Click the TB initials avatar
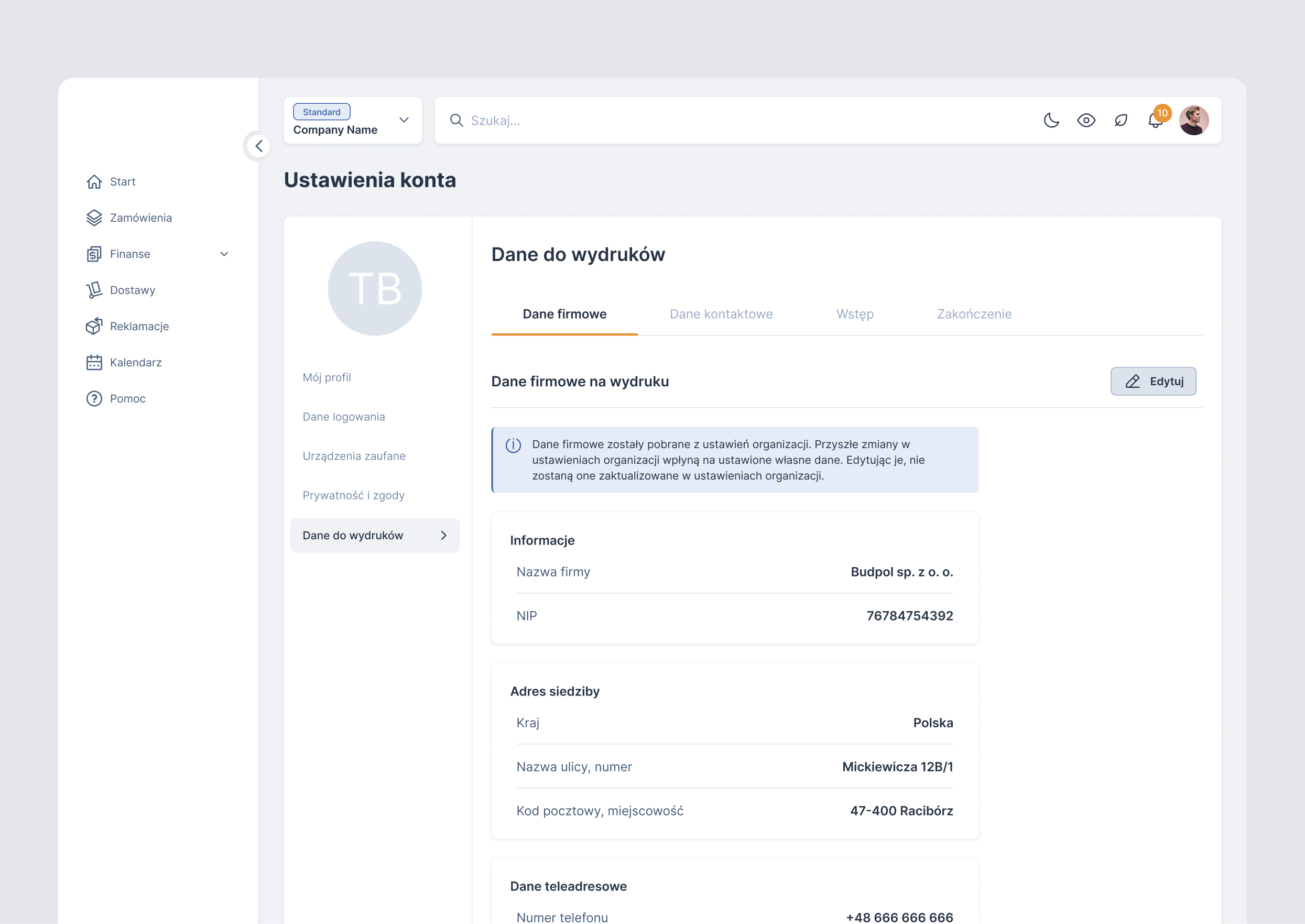1305x924 pixels. point(375,288)
